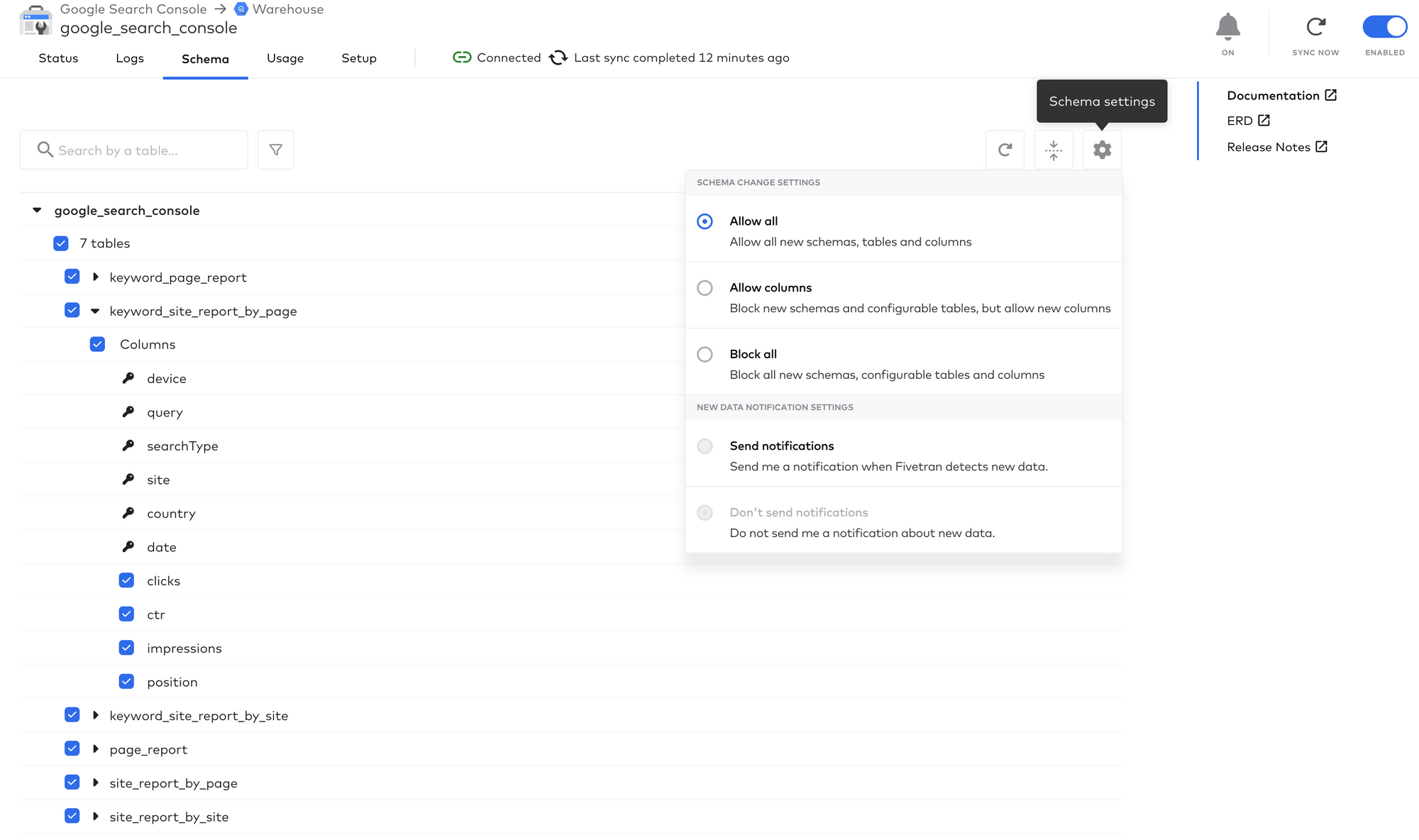Image resolution: width=1419 pixels, height=840 pixels.
Task: Switch to the Status tab
Action: [x=58, y=58]
